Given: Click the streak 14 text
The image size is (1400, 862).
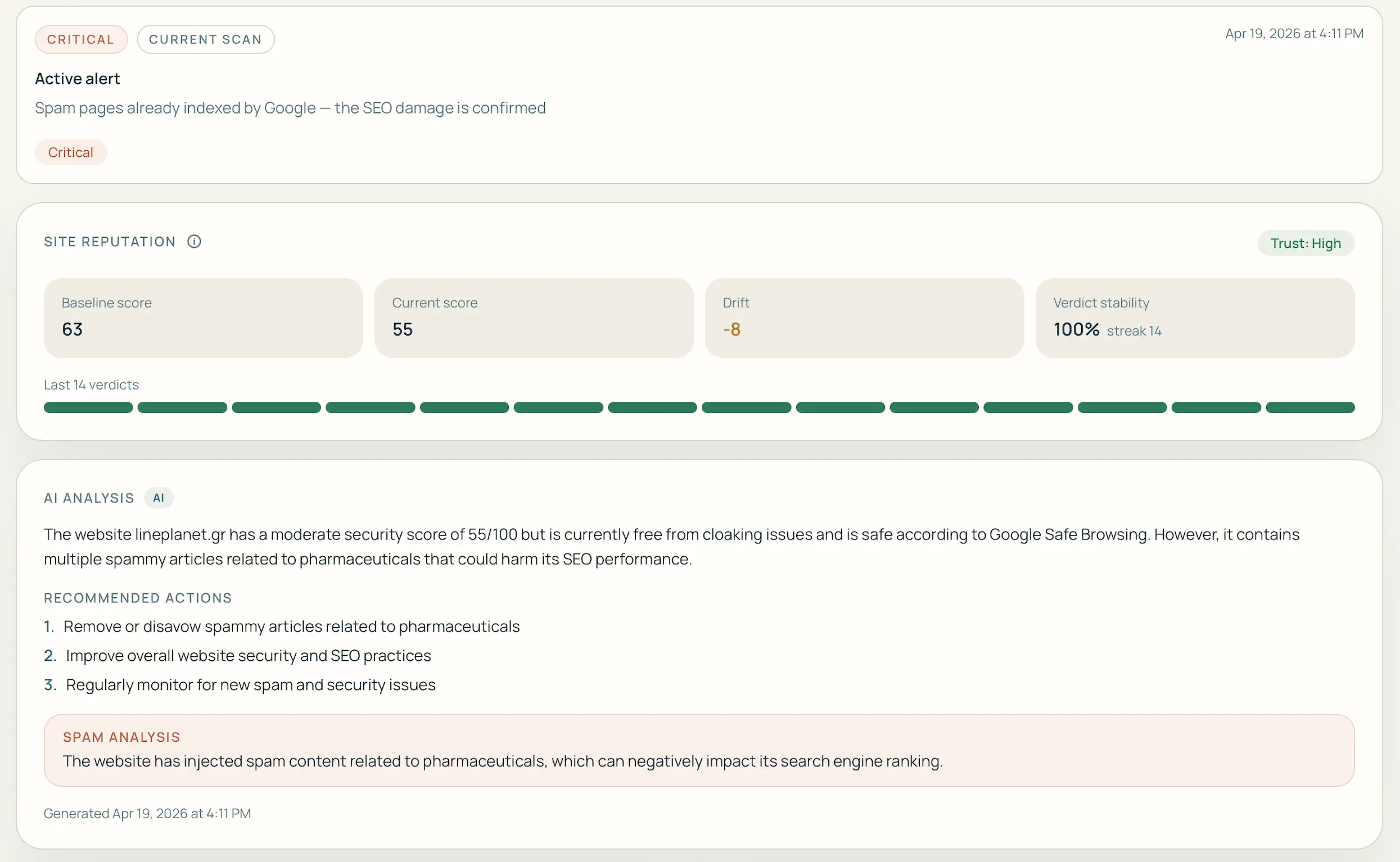Looking at the screenshot, I should point(1133,331).
